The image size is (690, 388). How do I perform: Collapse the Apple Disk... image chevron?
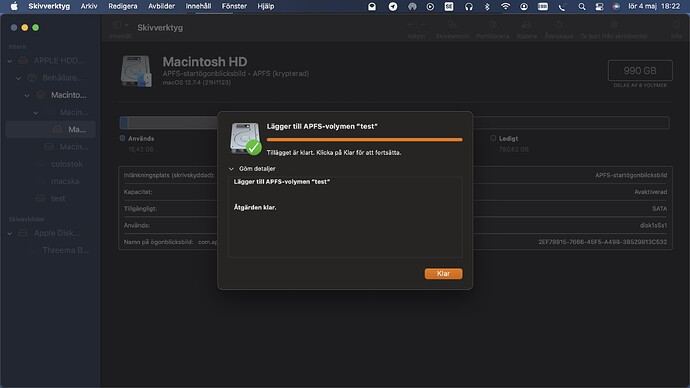[x=10, y=233]
